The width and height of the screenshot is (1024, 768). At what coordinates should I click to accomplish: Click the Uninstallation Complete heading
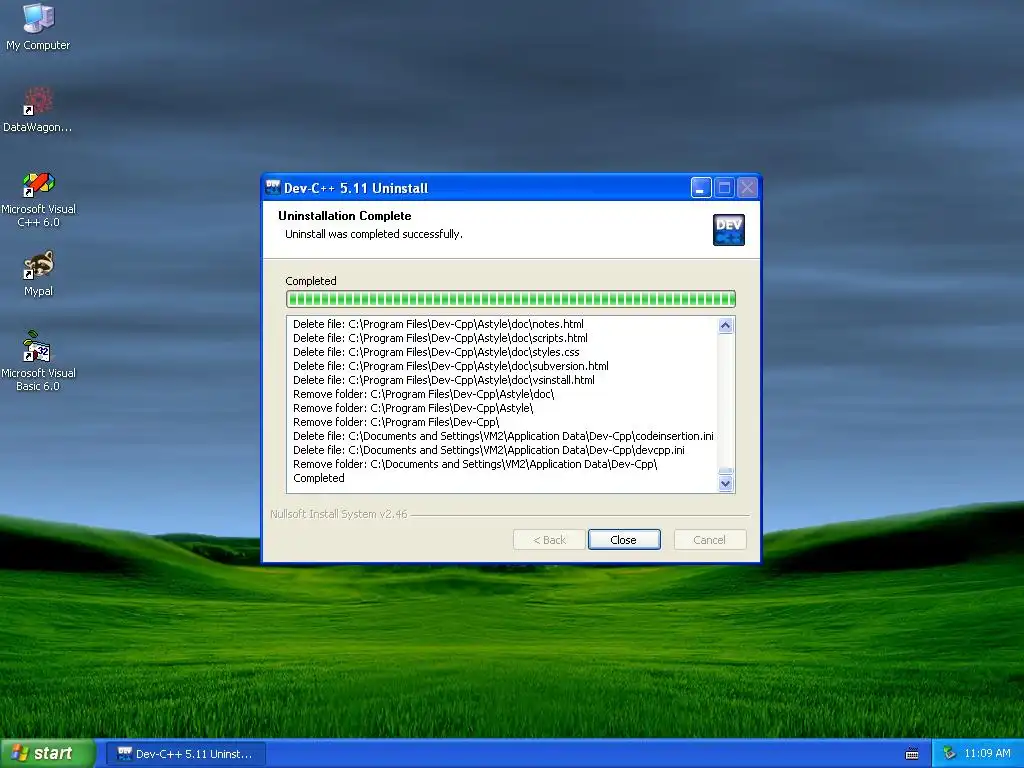coord(345,216)
